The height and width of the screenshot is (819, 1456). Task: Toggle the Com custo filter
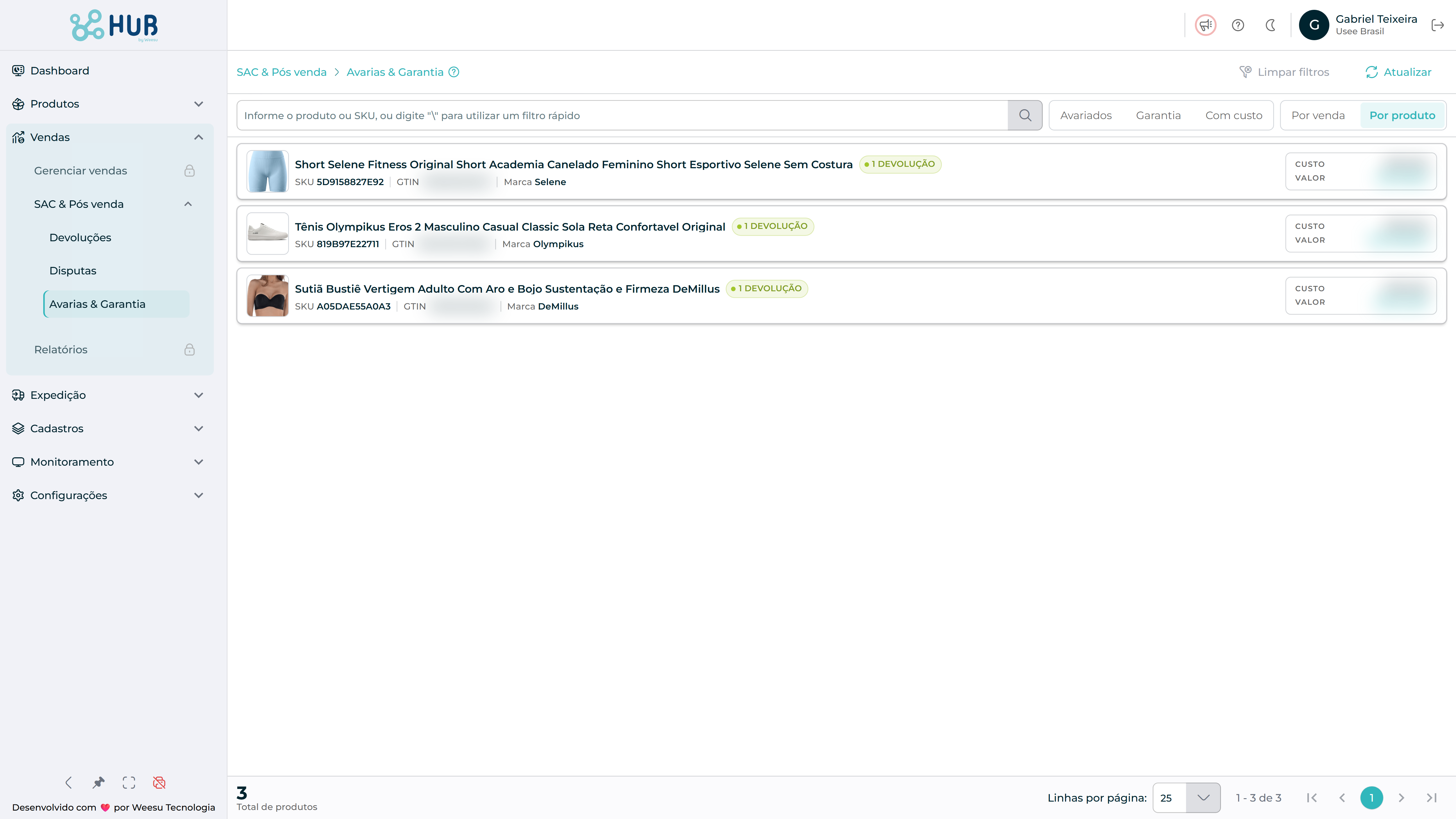tap(1233, 115)
